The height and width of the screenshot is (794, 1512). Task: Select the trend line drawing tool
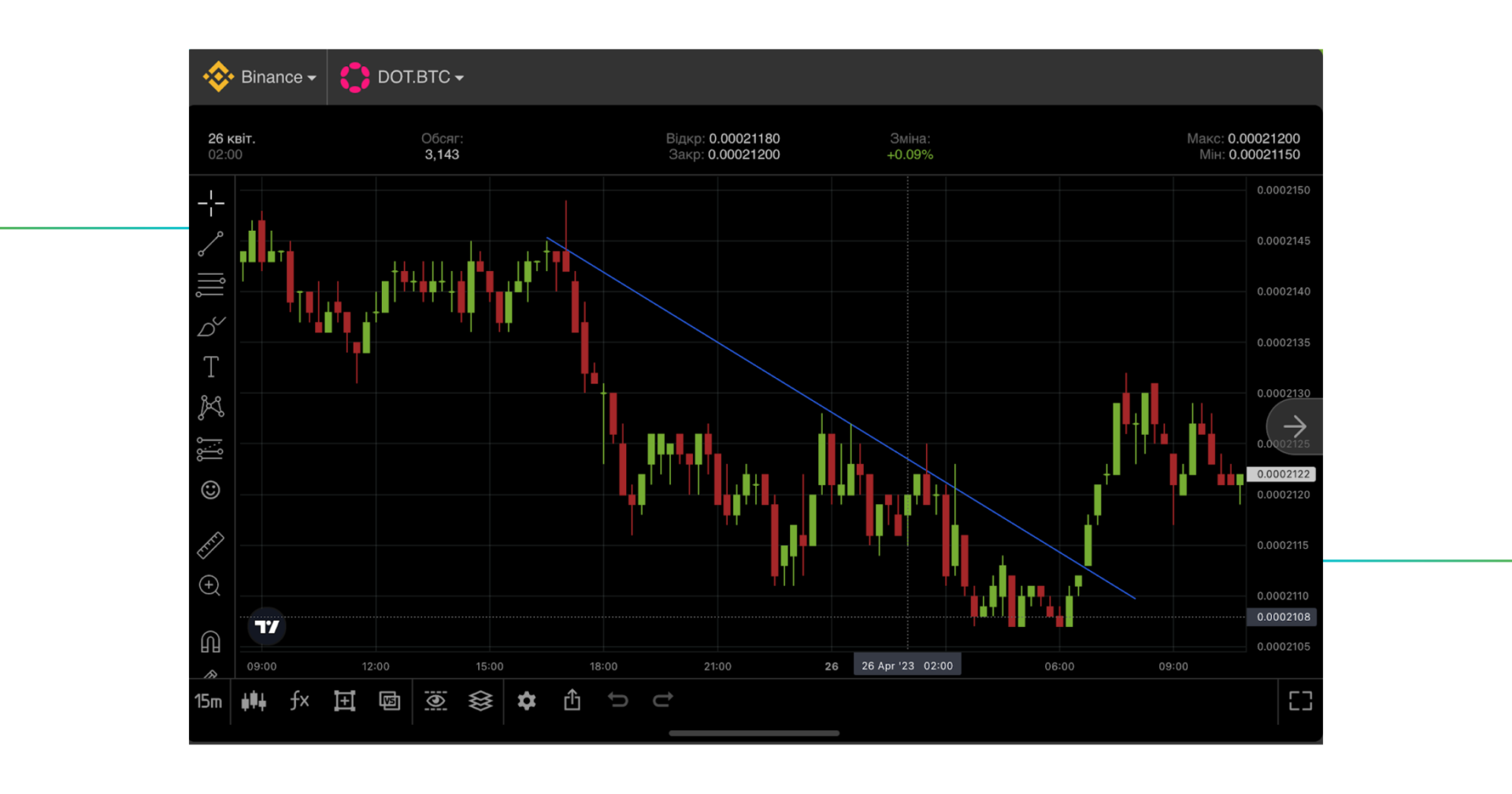(210, 244)
